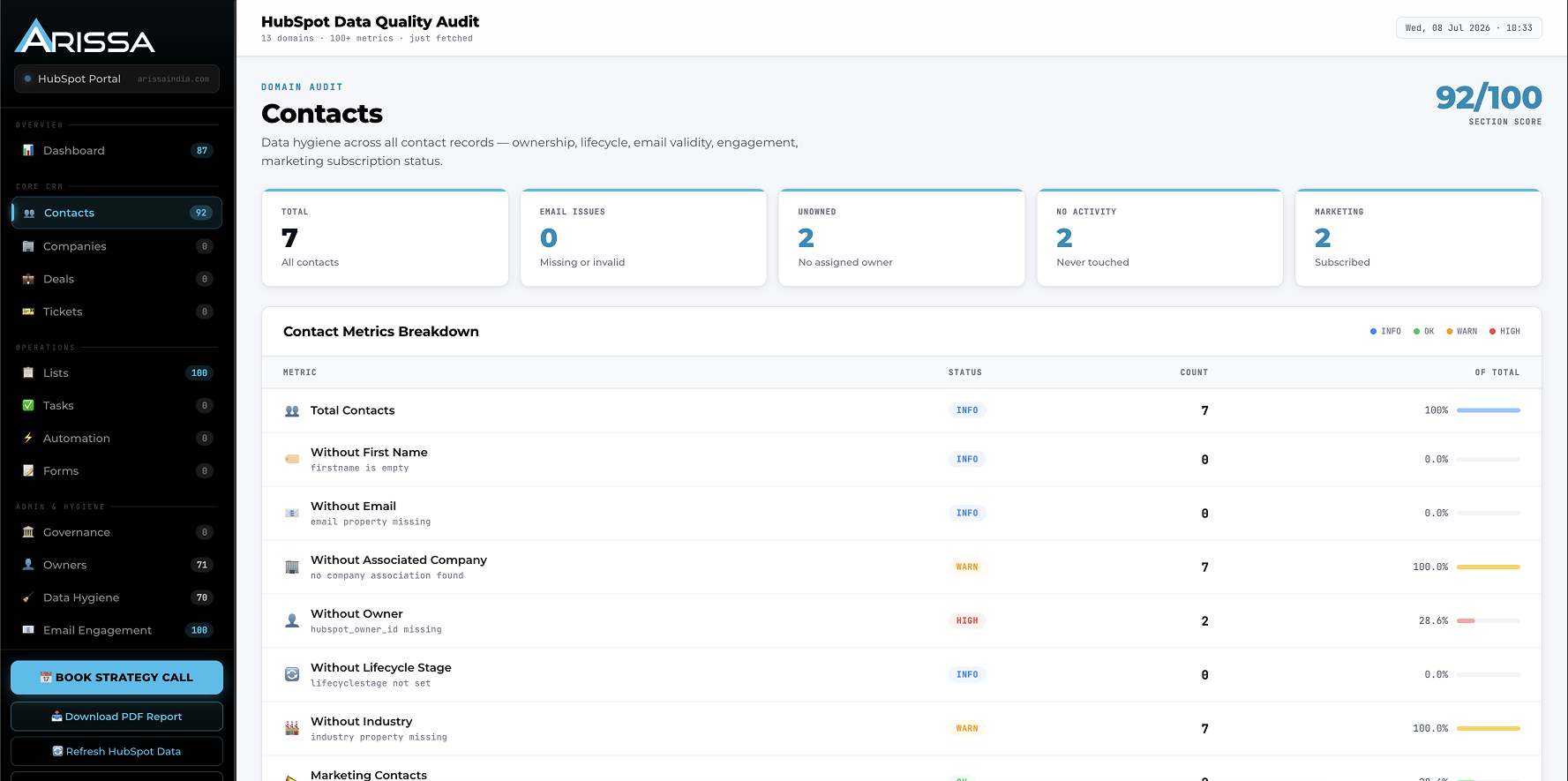Click the Deals briefcase icon
This screenshot has height=781, width=1568.
click(x=28, y=279)
